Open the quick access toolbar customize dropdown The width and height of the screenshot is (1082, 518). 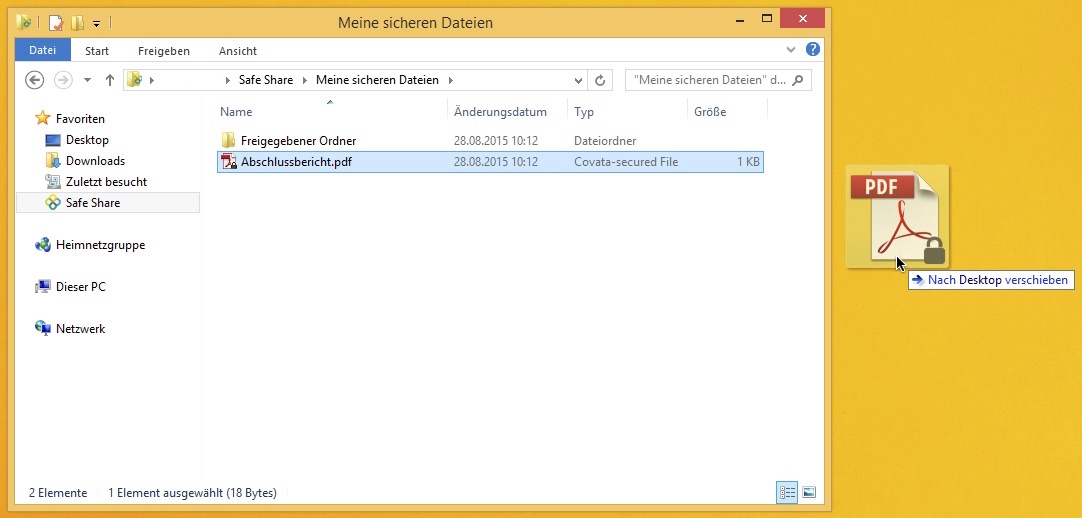click(97, 23)
